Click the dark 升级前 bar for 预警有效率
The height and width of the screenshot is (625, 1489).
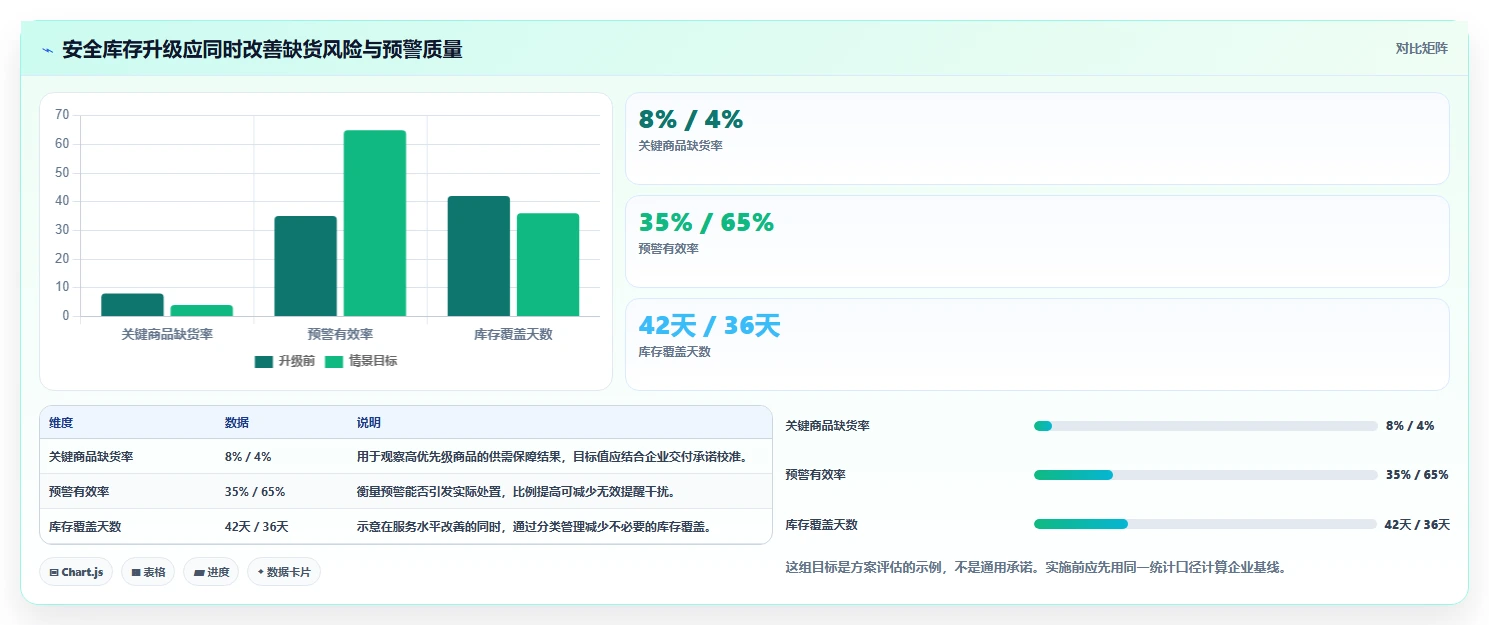pyautogui.click(x=306, y=266)
